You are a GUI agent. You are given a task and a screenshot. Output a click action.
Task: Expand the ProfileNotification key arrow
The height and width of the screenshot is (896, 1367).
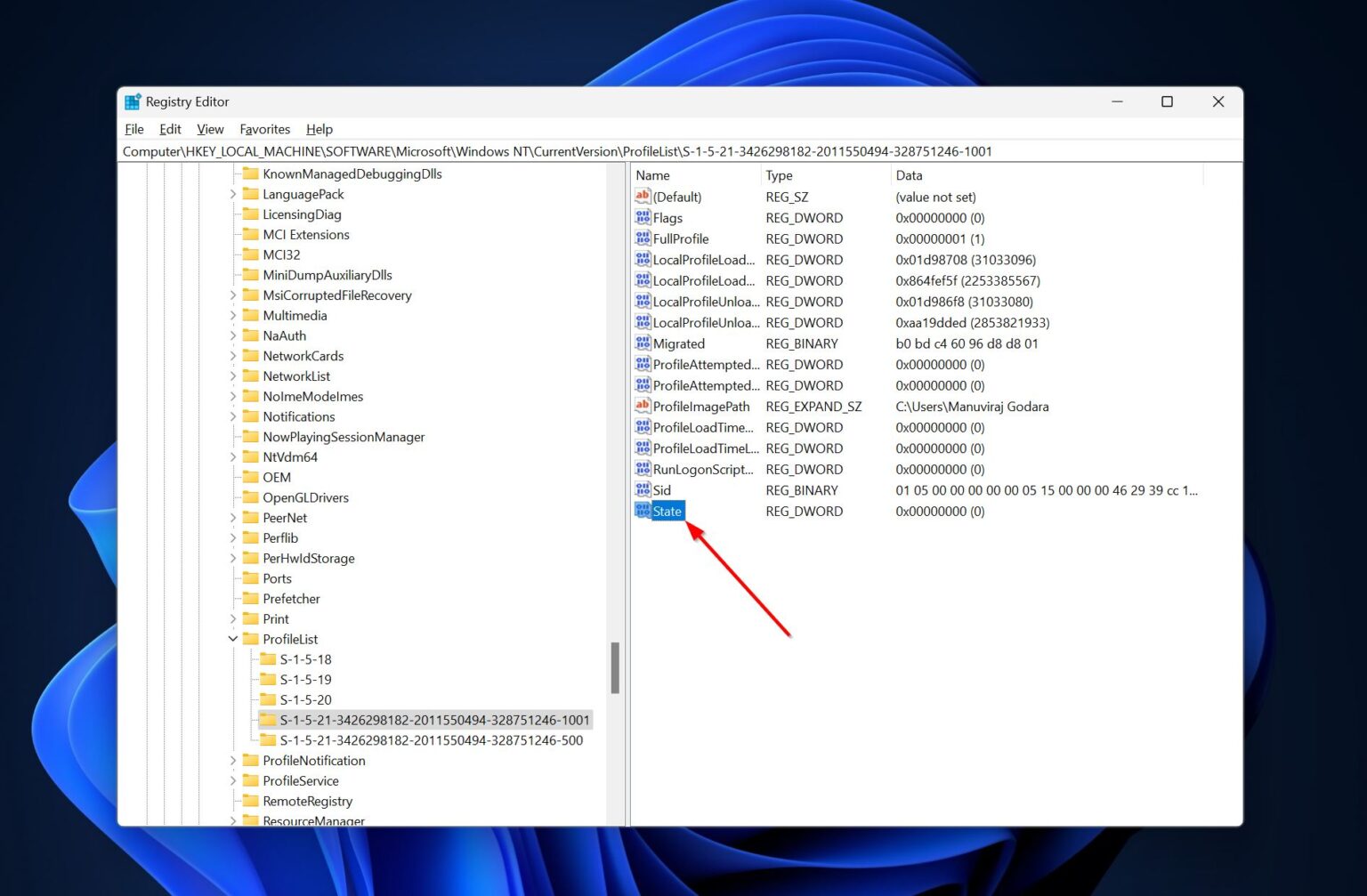[x=233, y=761]
